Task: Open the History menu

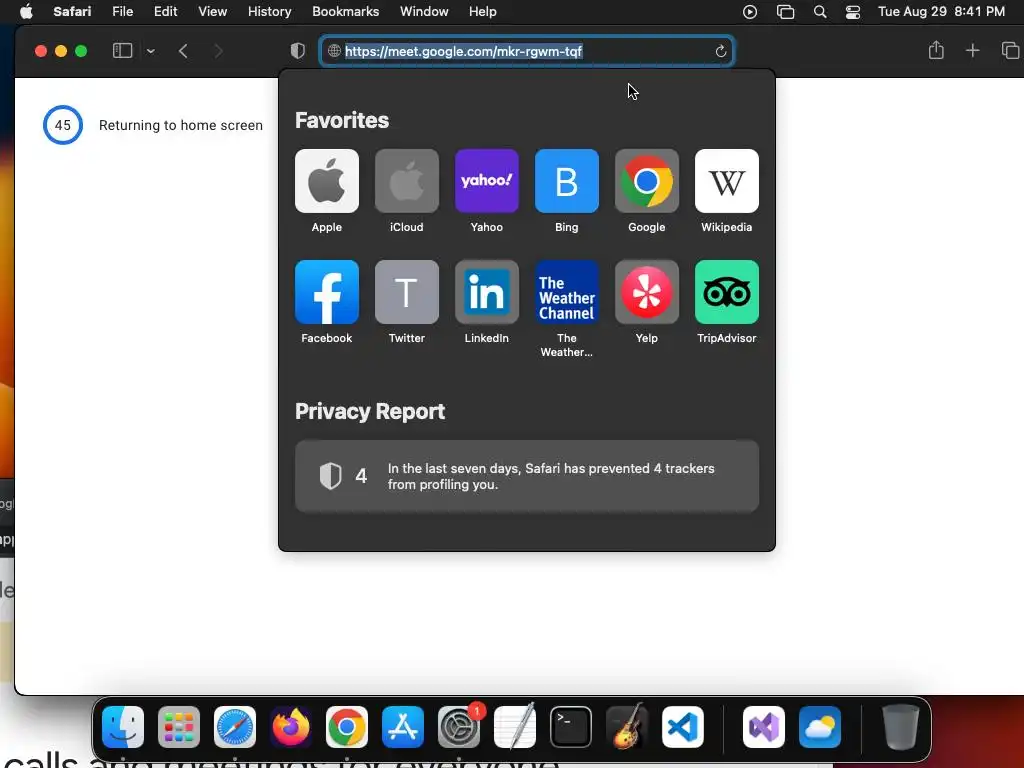Action: click(269, 12)
